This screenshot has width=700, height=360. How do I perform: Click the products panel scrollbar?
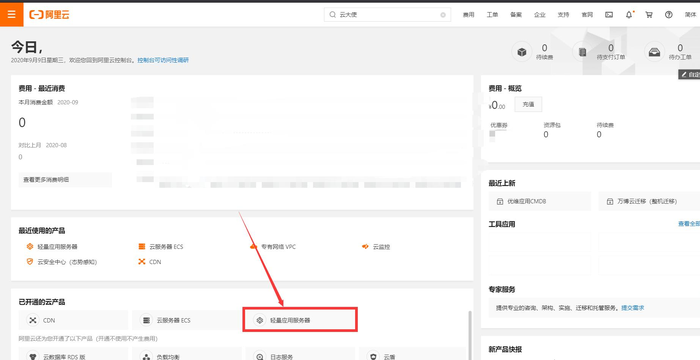click(469, 335)
